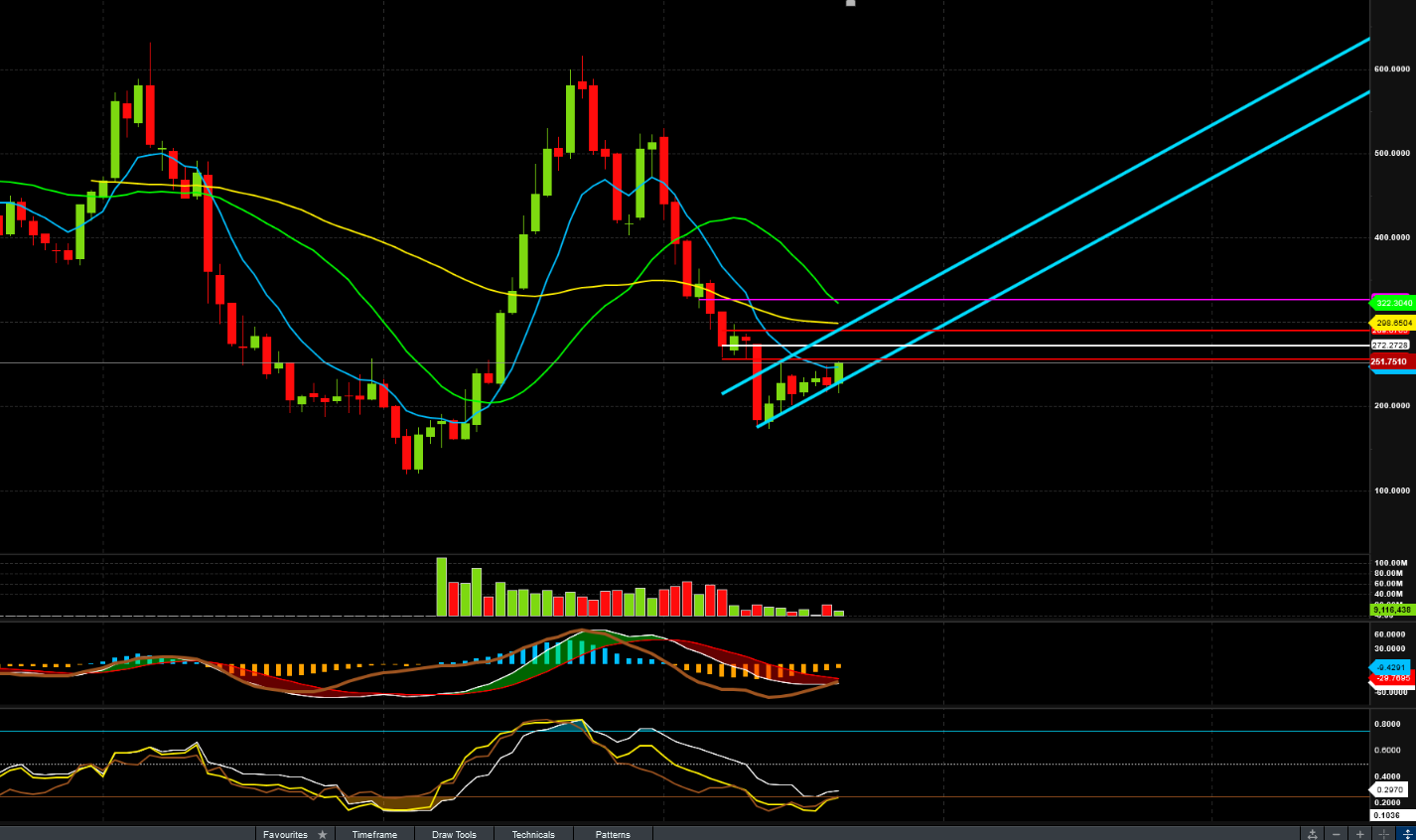Toggle the highlighted vertical auto-scale button

point(1407,834)
